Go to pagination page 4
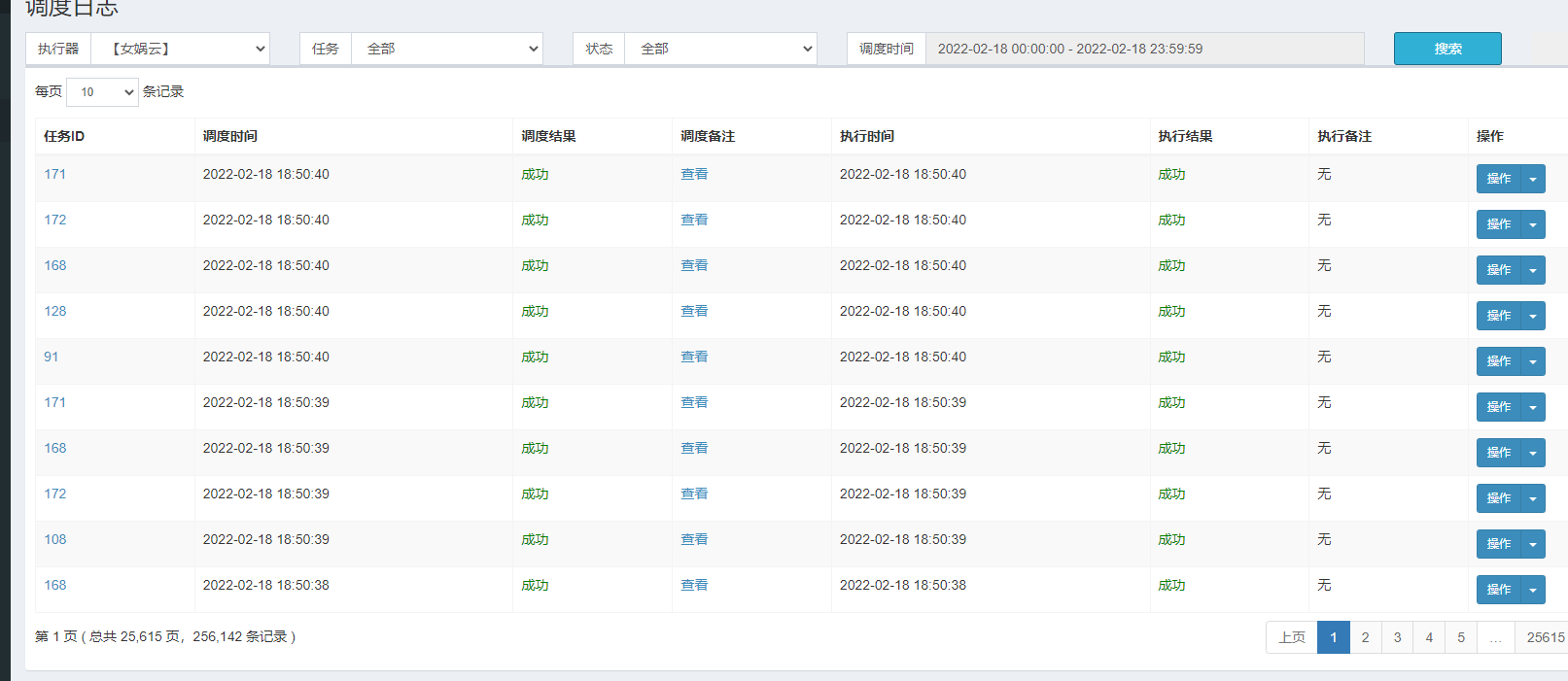The image size is (1568, 681). tap(1429, 637)
